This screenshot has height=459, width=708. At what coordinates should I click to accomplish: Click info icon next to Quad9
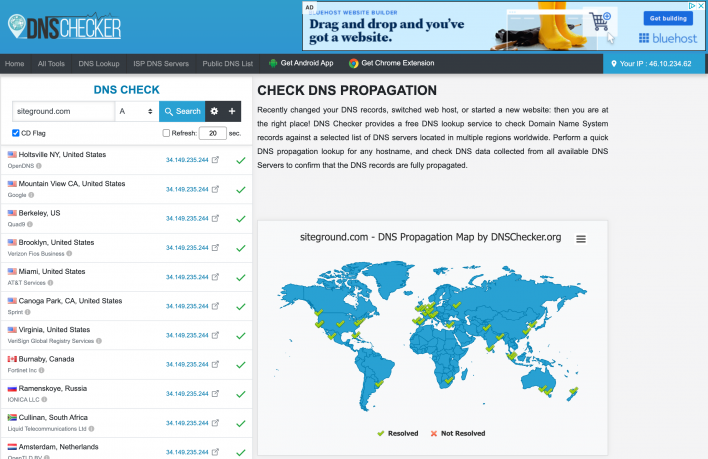(30, 224)
